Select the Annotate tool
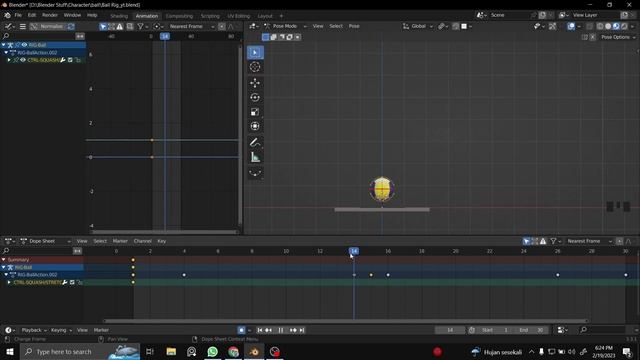This screenshot has width=640, height=360. 255,142
